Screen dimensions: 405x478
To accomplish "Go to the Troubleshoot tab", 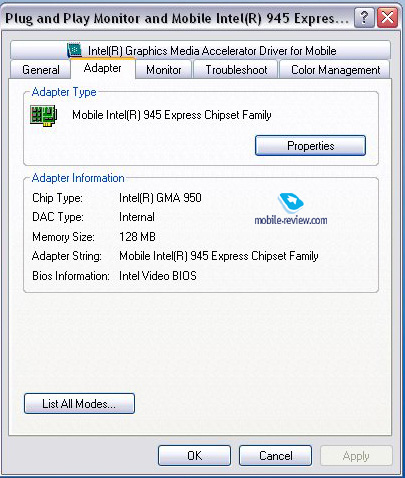I will pyautogui.click(x=236, y=70).
